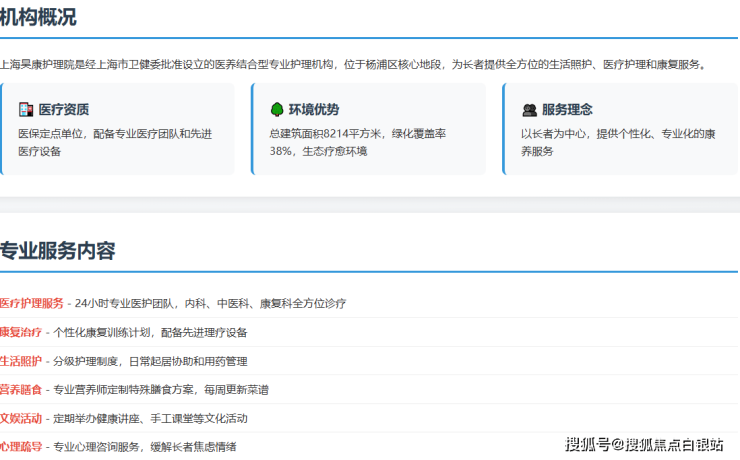This screenshot has height=460, width=740.
Task: Open the 生活照护 red label
Action: [21, 361]
